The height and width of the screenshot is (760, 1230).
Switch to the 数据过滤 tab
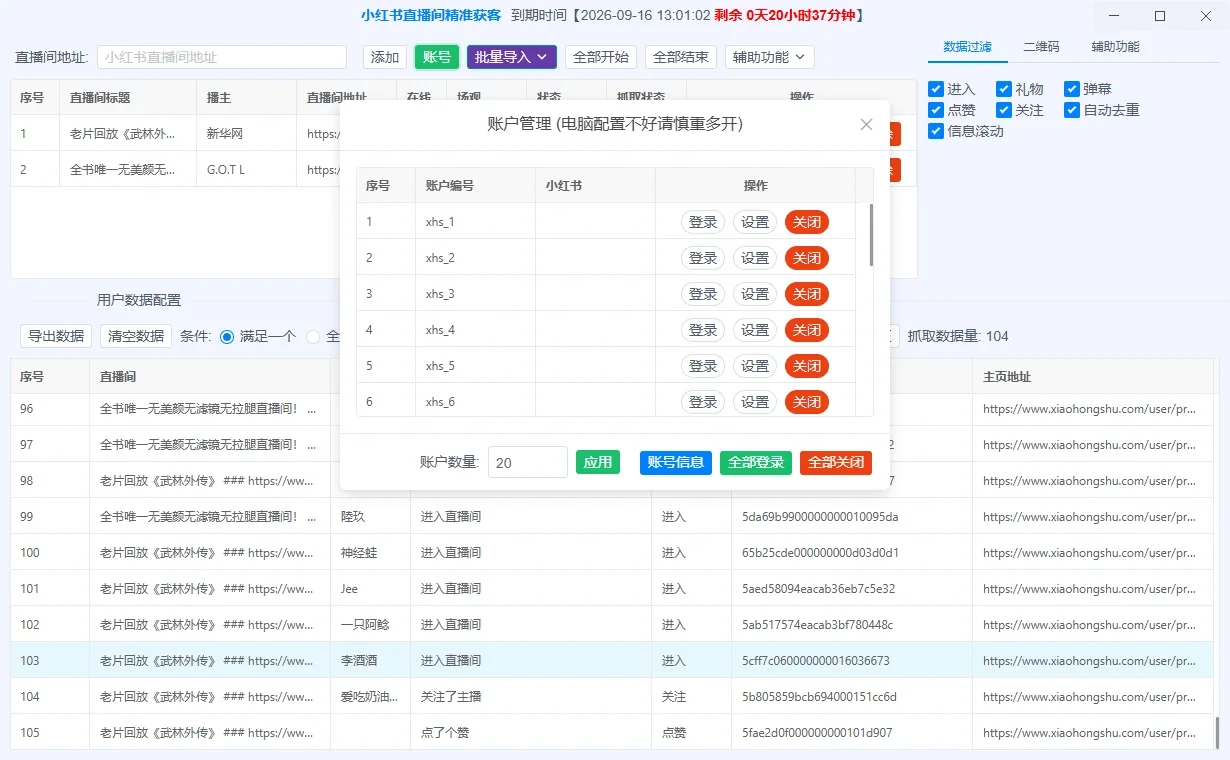tap(968, 47)
